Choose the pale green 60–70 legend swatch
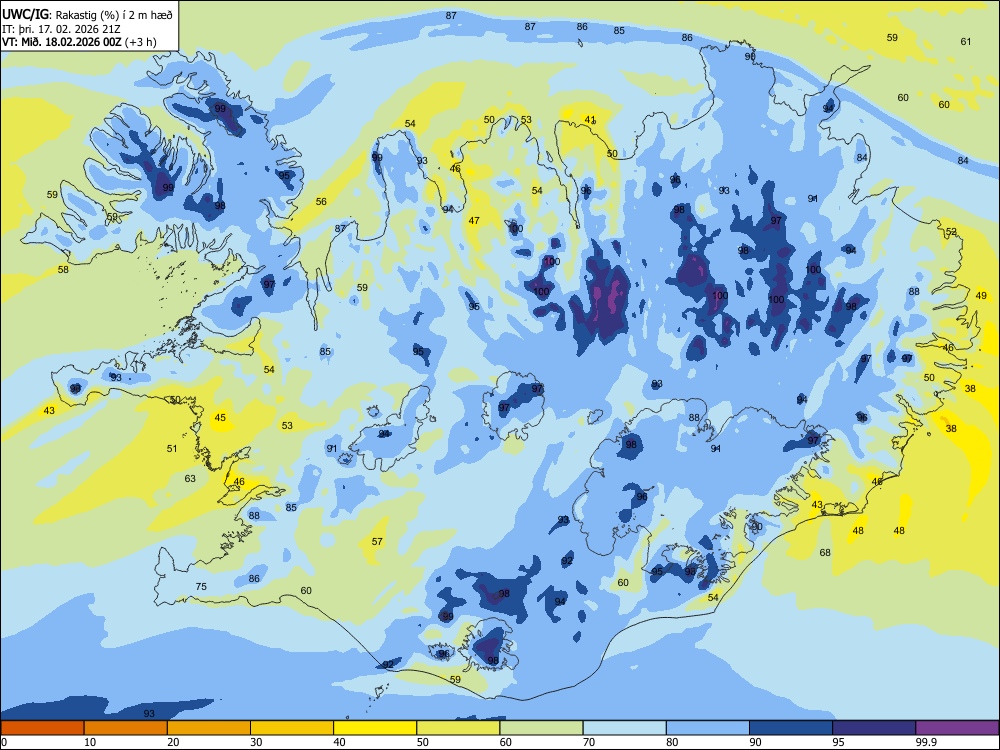 541,728
